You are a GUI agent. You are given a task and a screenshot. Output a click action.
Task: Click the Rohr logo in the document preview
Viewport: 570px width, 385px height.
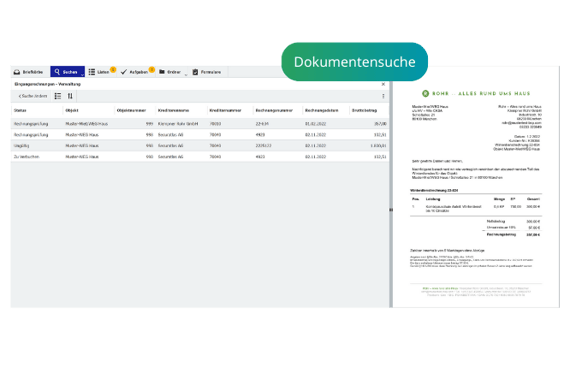(425, 93)
